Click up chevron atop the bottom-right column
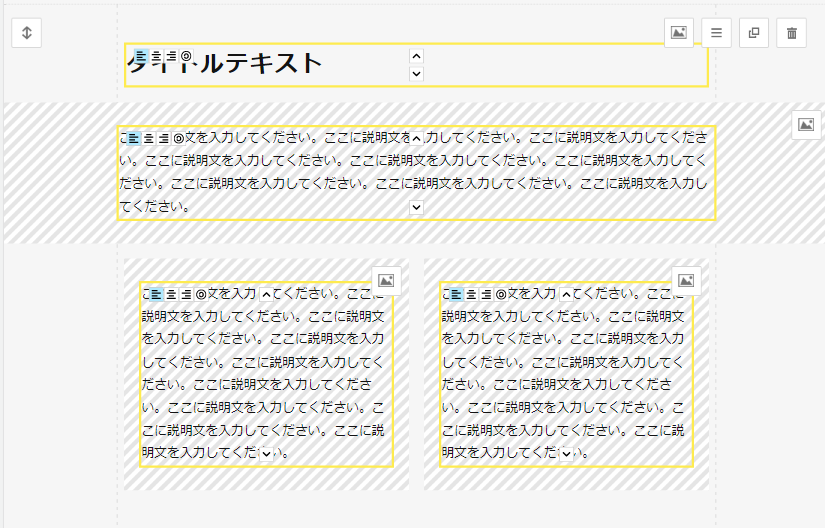The image size is (825, 528). pos(566,294)
